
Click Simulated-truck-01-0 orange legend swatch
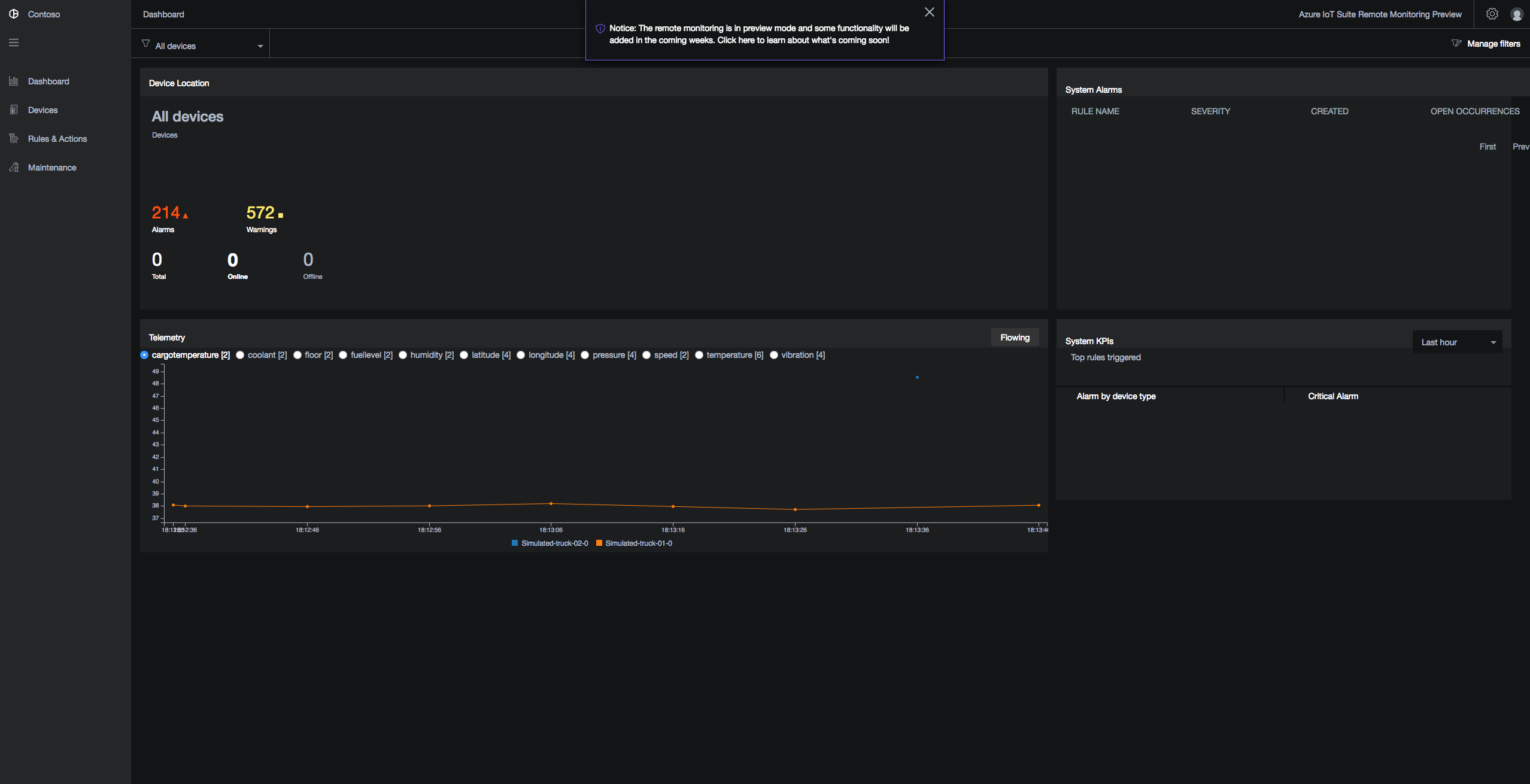coord(599,543)
